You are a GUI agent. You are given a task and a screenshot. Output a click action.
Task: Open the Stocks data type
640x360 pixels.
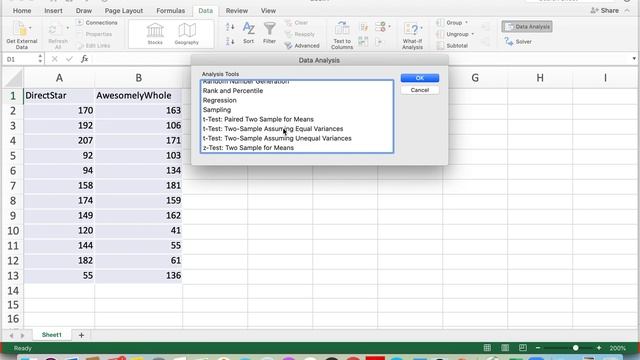(x=155, y=34)
